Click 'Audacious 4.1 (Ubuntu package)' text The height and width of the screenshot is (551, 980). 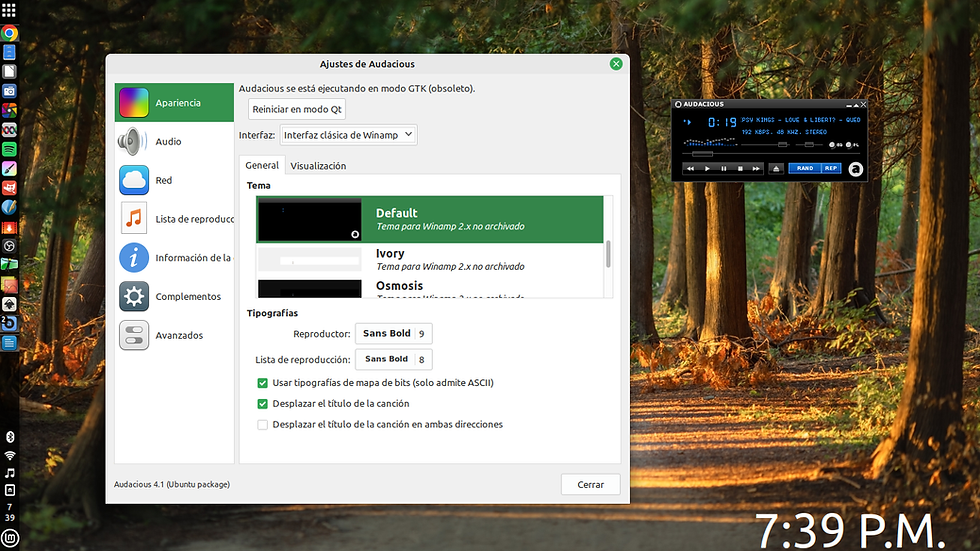(172, 484)
